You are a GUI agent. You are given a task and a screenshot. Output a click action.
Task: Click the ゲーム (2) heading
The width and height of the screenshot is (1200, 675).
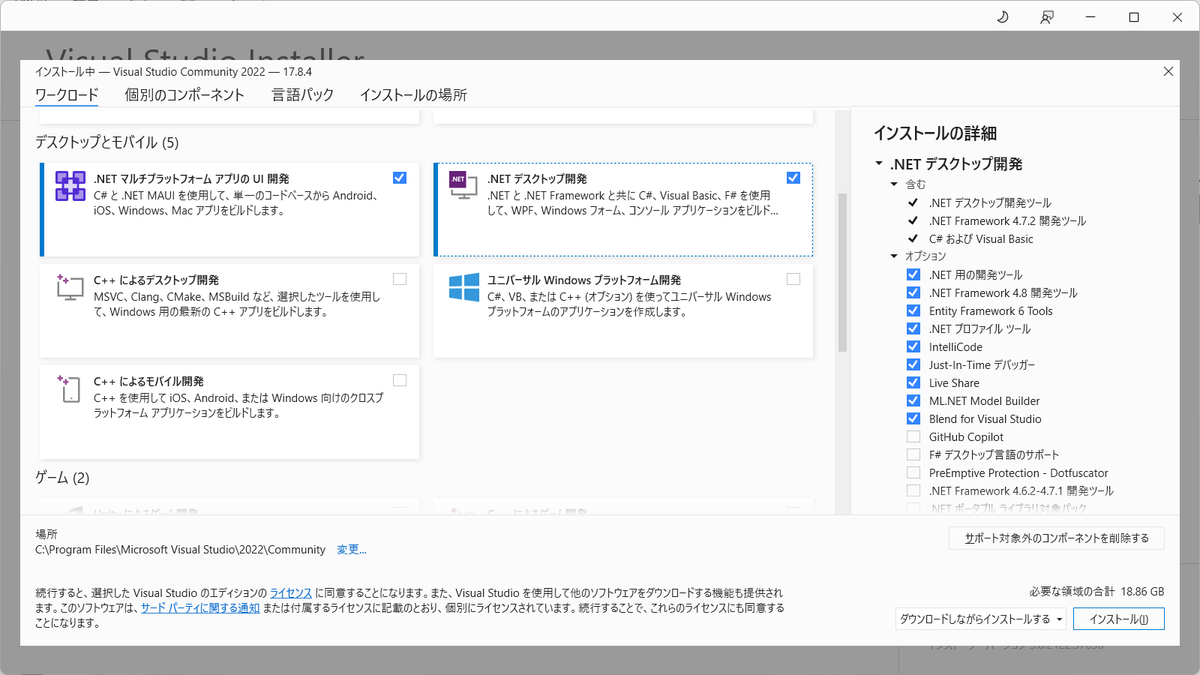point(62,478)
